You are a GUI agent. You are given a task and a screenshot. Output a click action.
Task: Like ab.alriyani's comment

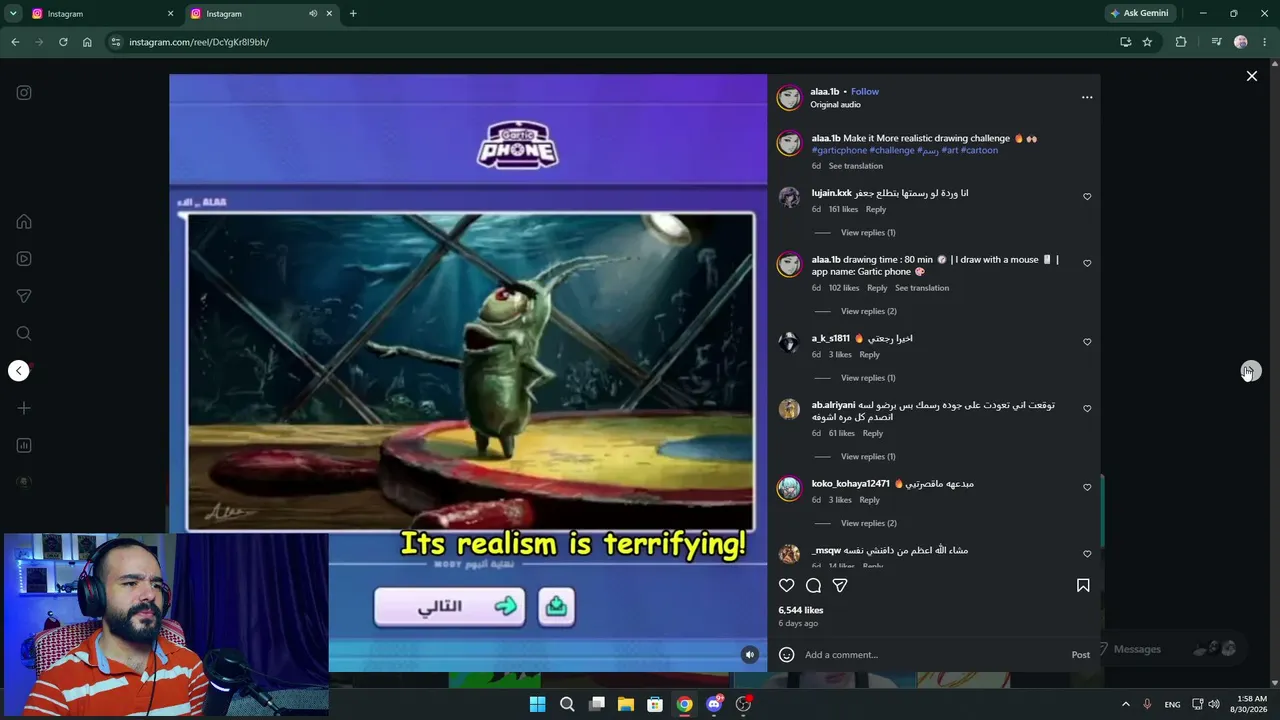(x=1087, y=409)
